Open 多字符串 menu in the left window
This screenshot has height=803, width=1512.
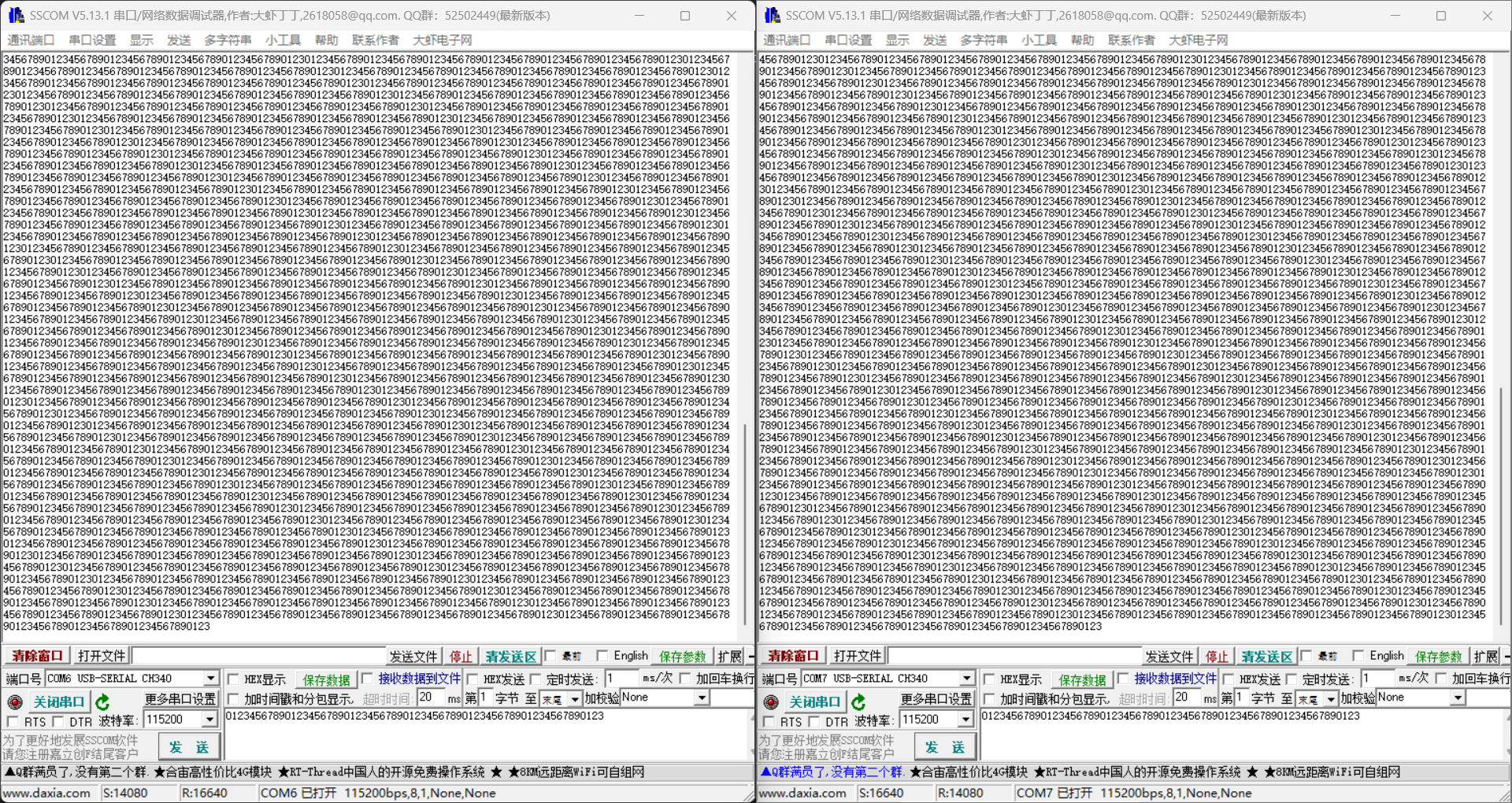click(x=228, y=40)
